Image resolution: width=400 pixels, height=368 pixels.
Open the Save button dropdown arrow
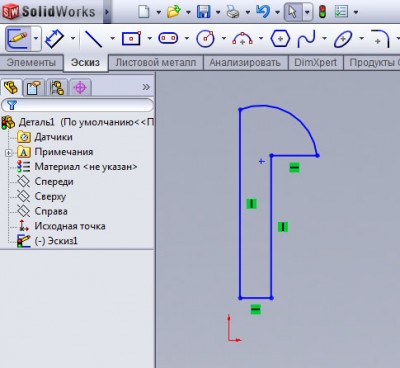click(x=218, y=13)
